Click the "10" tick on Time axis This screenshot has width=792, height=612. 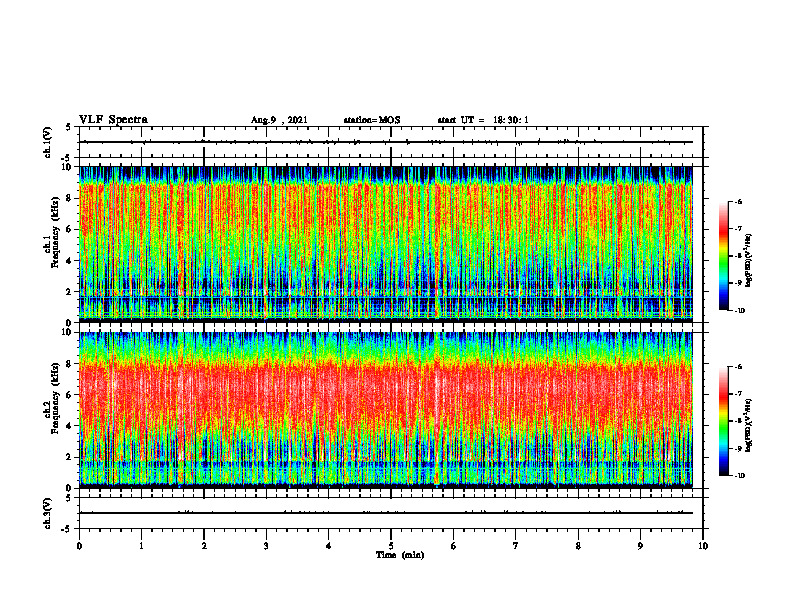coord(703,546)
